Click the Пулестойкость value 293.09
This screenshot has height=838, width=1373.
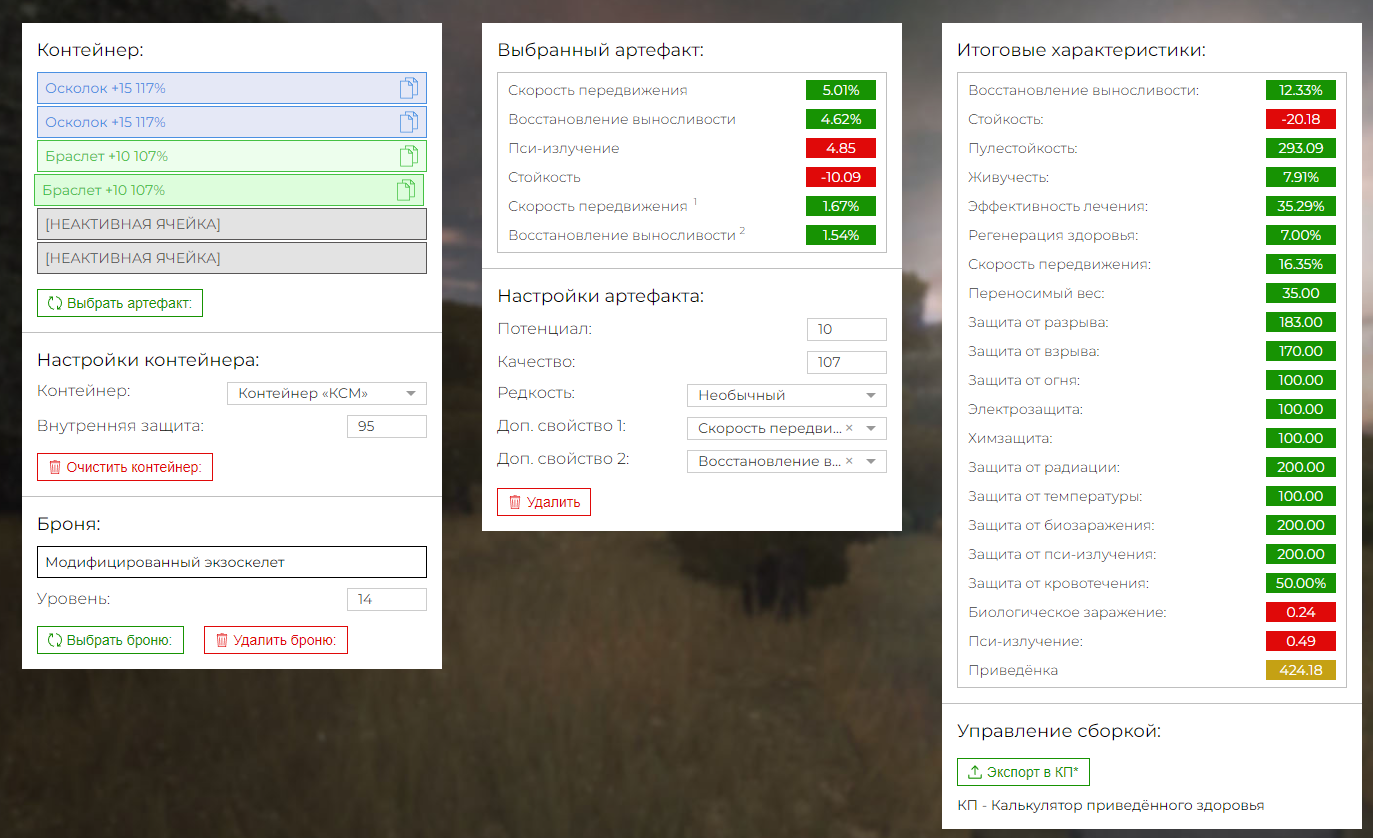click(1301, 148)
